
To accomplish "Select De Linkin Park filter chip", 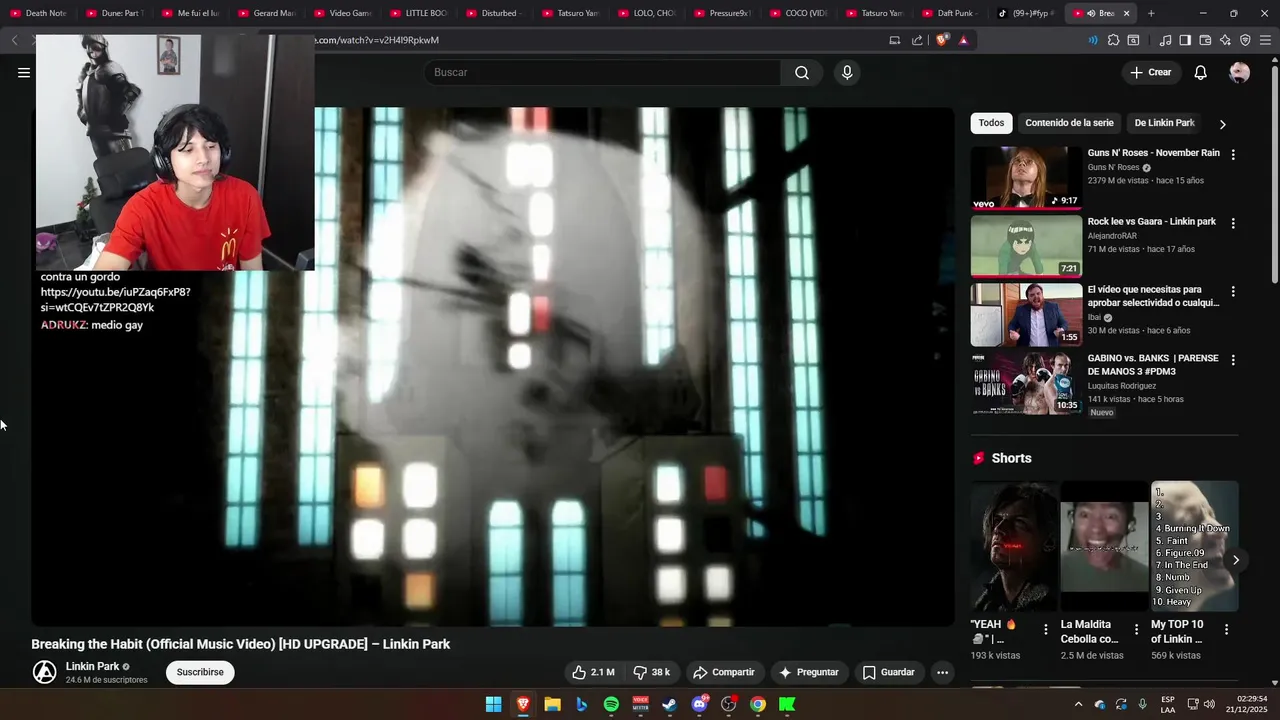I will coord(1164,123).
